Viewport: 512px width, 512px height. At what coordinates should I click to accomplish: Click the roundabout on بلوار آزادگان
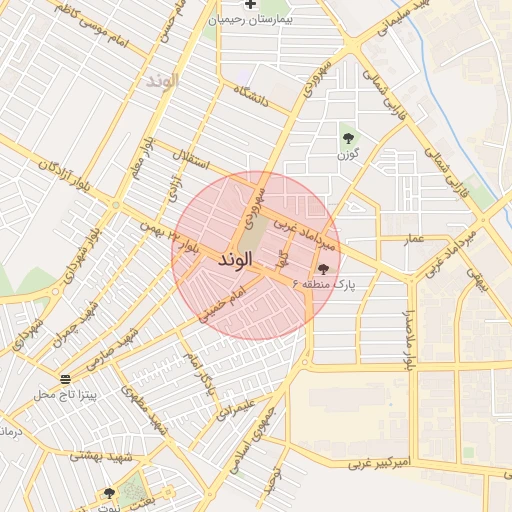pyautogui.click(x=116, y=205)
